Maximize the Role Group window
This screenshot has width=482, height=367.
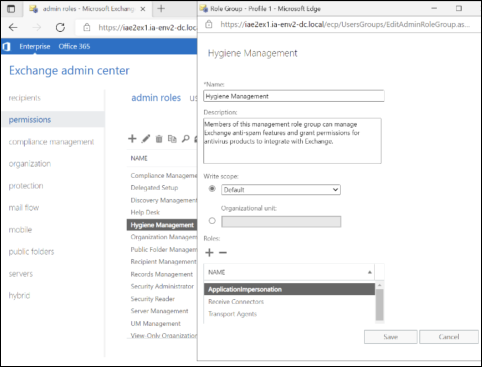[459, 8]
